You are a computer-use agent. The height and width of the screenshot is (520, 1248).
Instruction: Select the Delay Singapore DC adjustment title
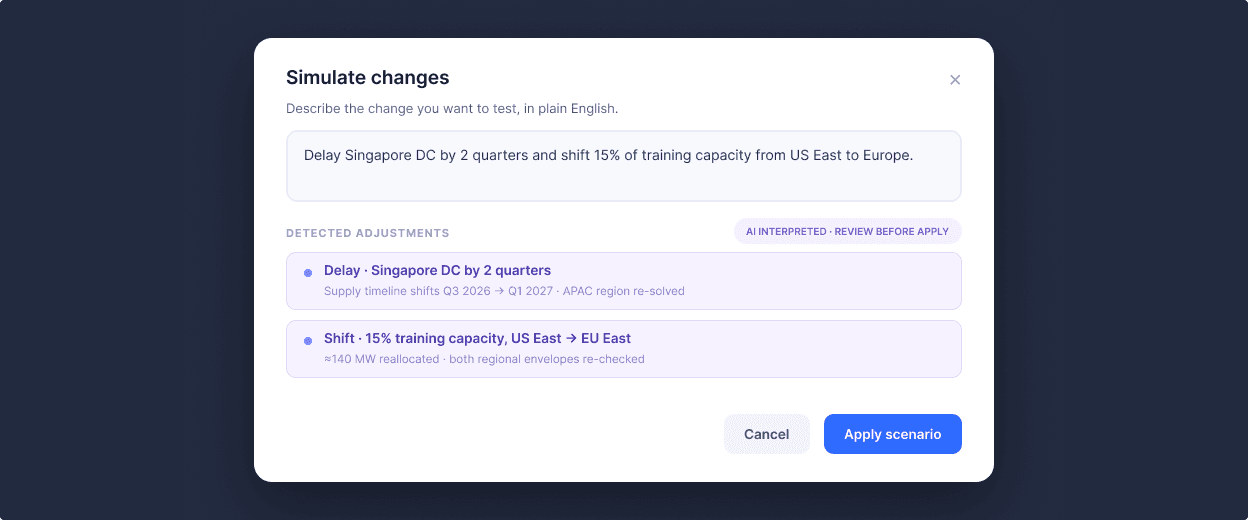(437, 270)
